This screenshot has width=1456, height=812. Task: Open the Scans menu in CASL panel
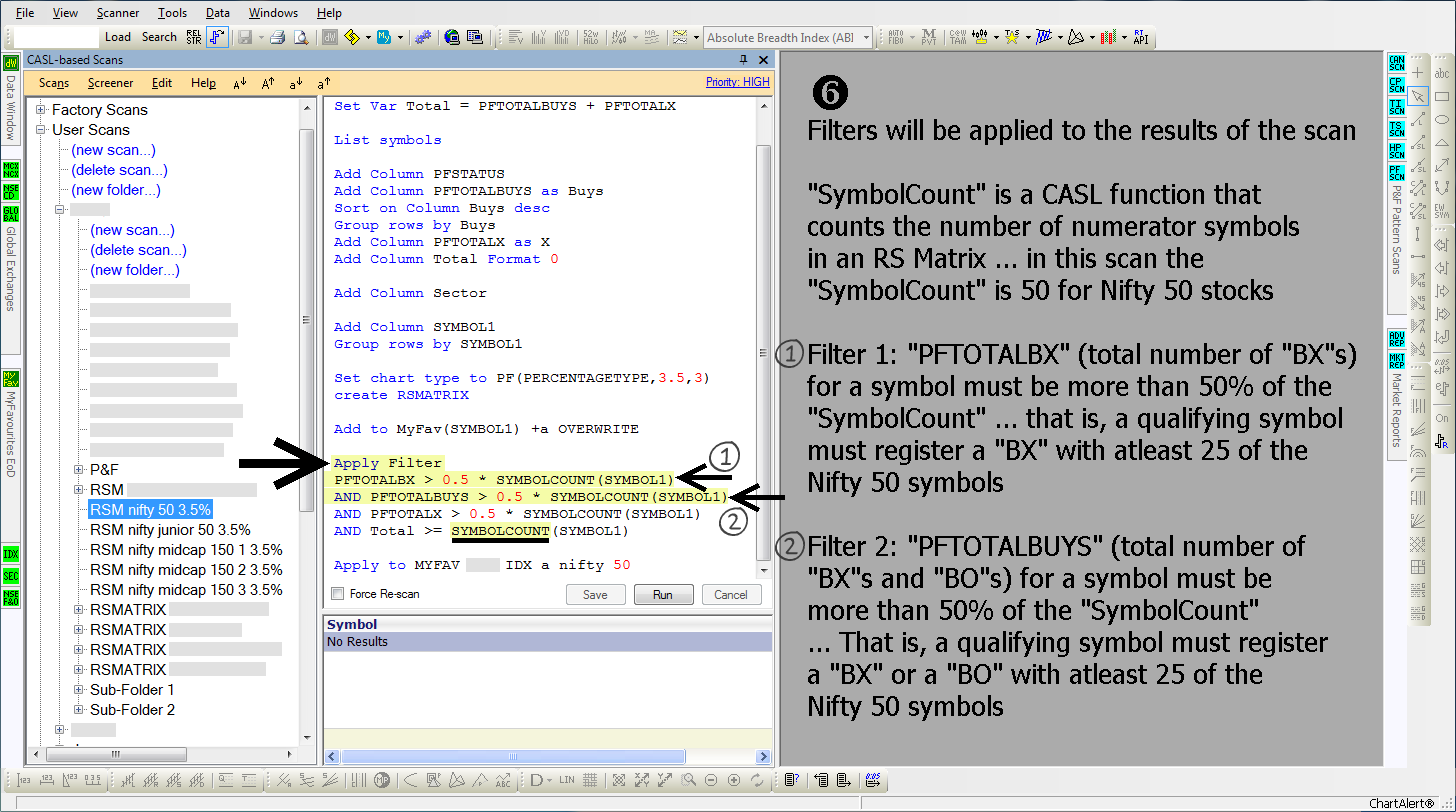click(54, 83)
